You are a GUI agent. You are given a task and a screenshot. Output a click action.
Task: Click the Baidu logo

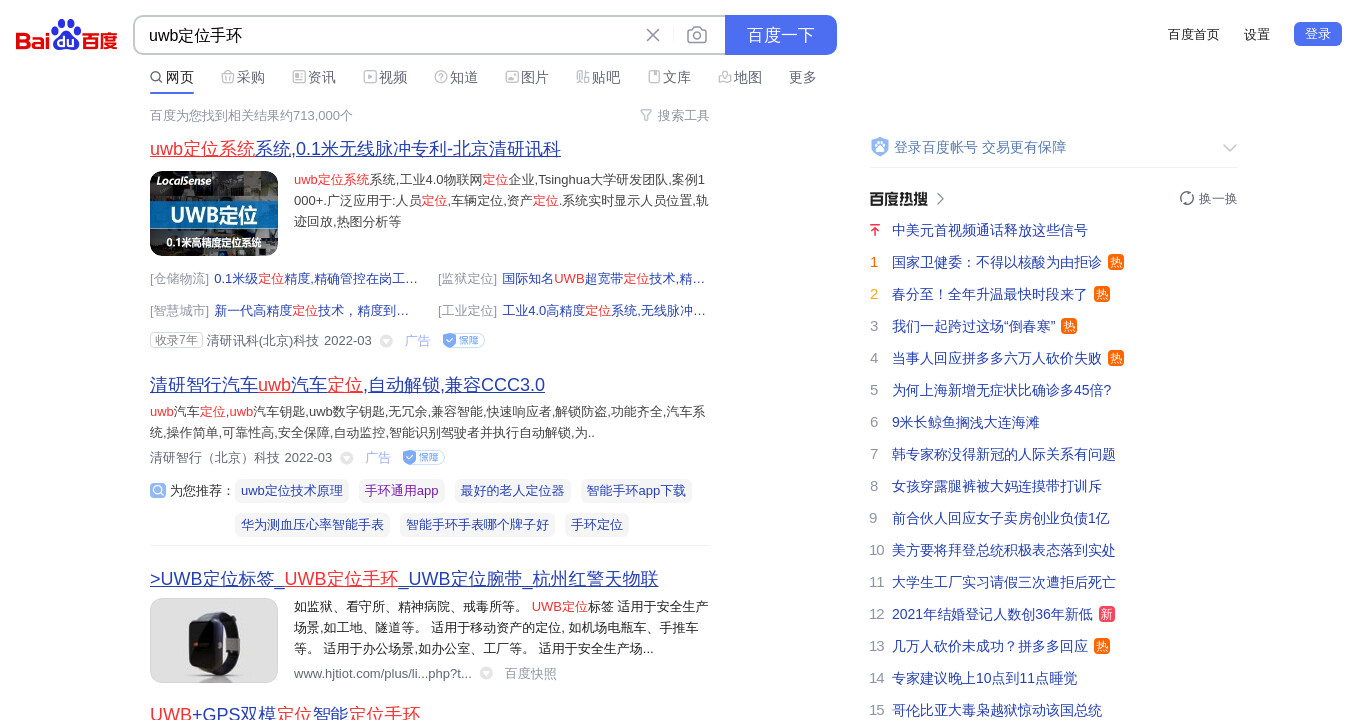pyautogui.click(x=67, y=36)
